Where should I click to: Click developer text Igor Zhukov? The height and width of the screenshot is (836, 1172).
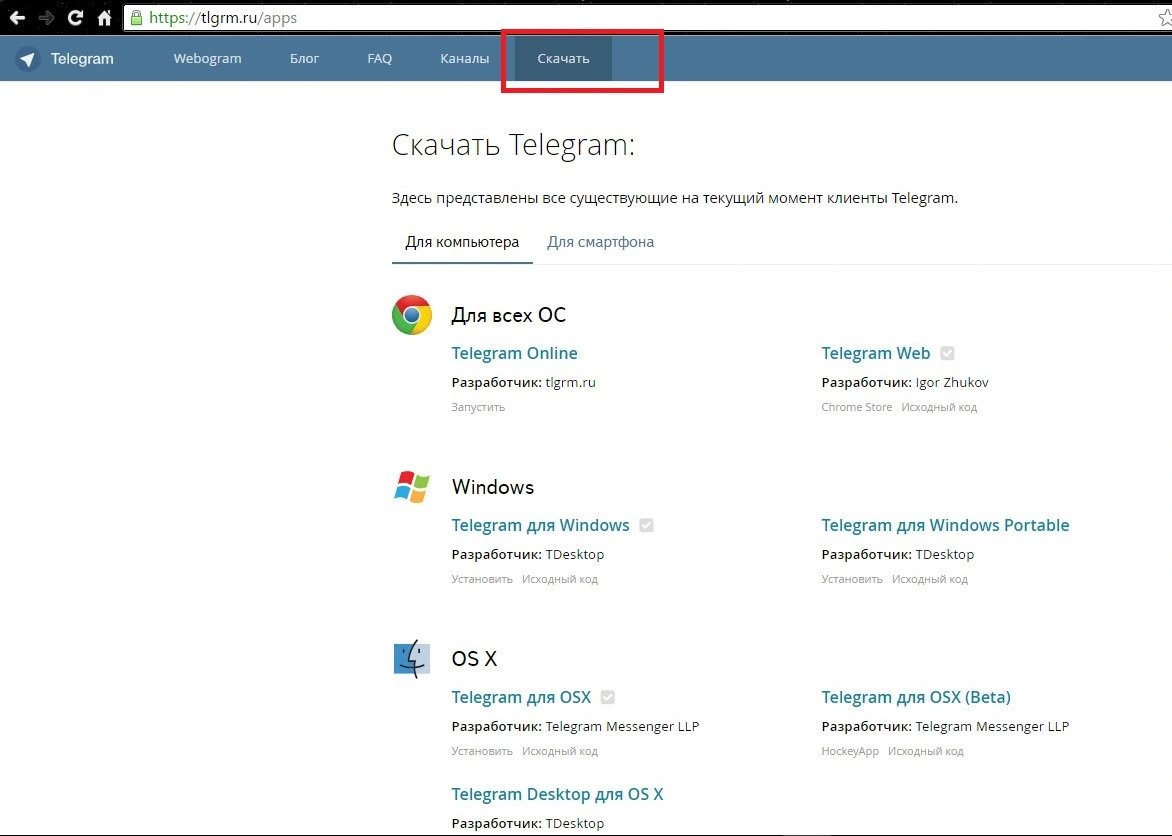tap(952, 382)
